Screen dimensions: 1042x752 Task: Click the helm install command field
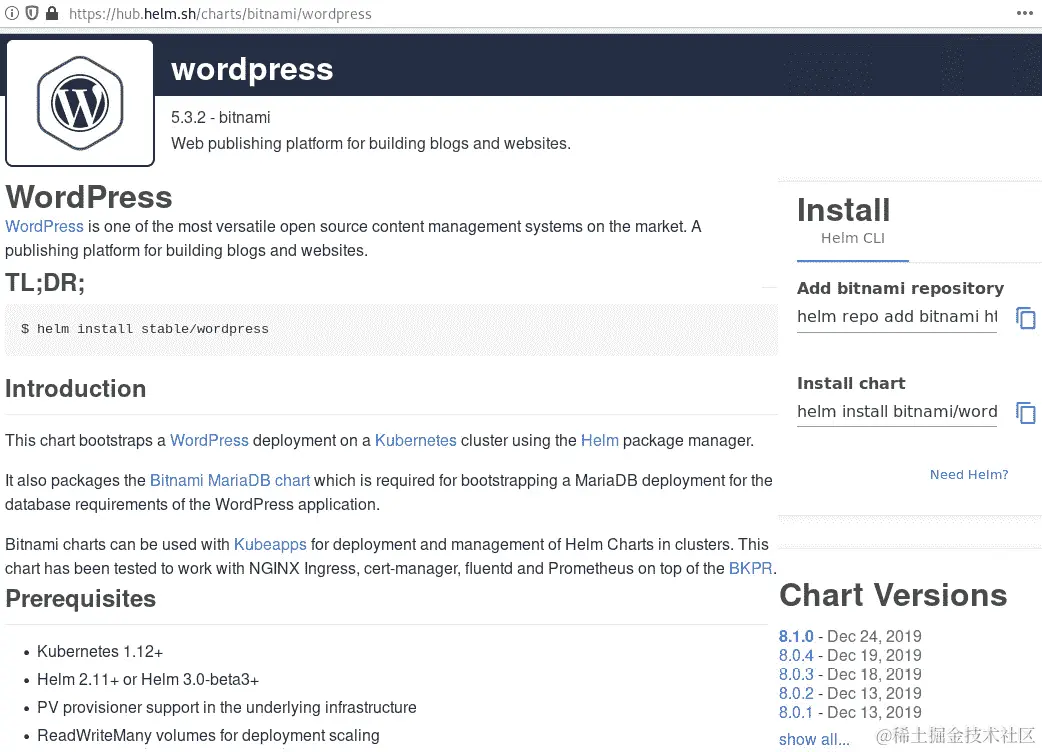point(896,412)
